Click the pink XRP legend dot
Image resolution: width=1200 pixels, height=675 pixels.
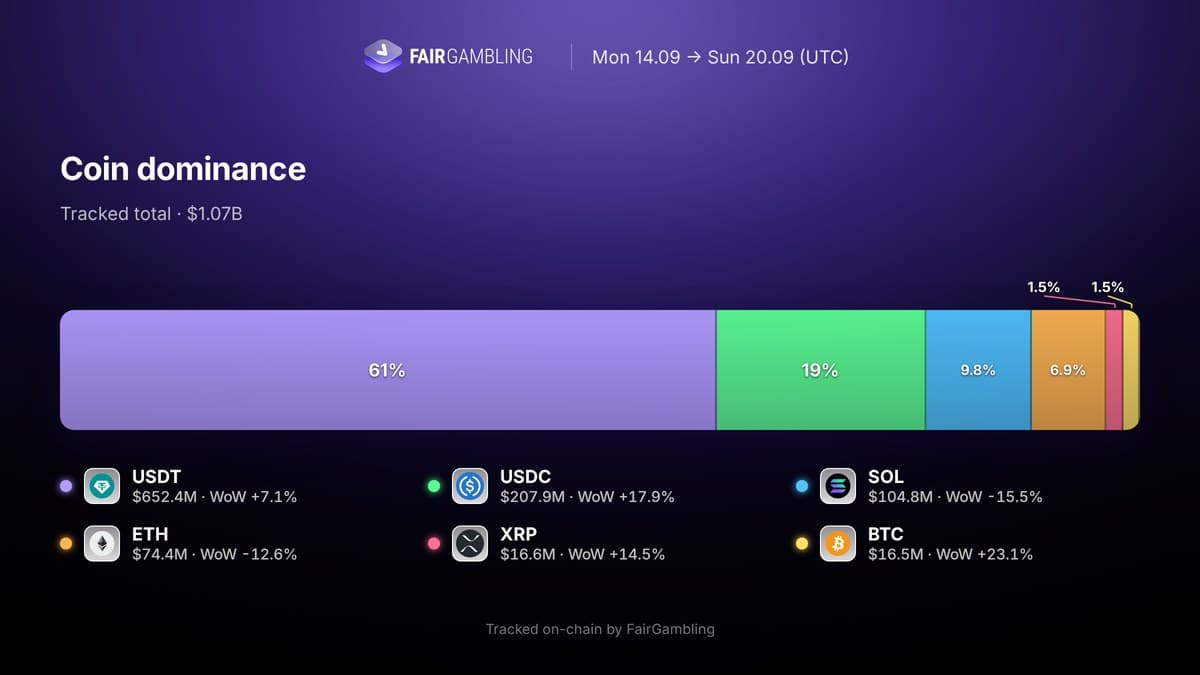pyautogui.click(x=434, y=543)
